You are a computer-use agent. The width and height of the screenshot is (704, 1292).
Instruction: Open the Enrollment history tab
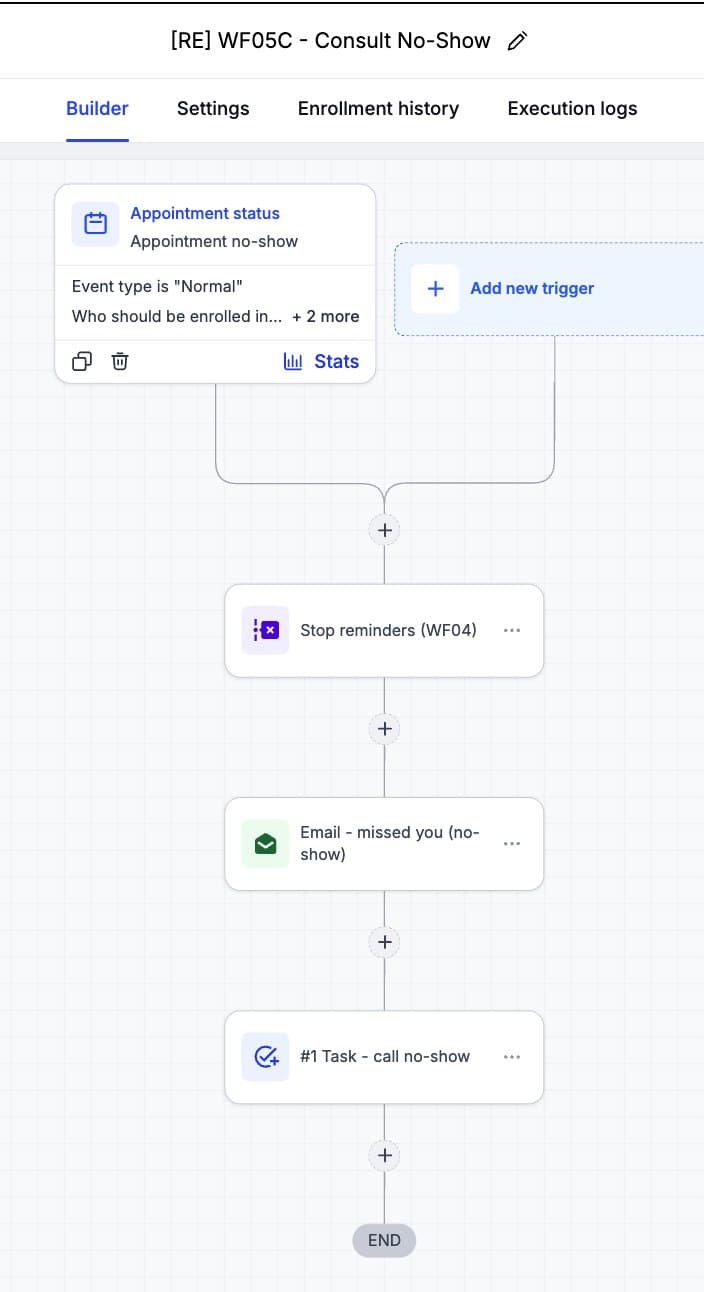click(x=378, y=109)
